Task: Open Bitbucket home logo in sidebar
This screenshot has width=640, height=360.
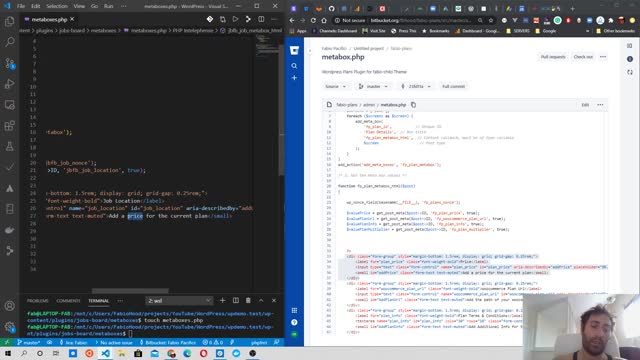Action: point(294,51)
